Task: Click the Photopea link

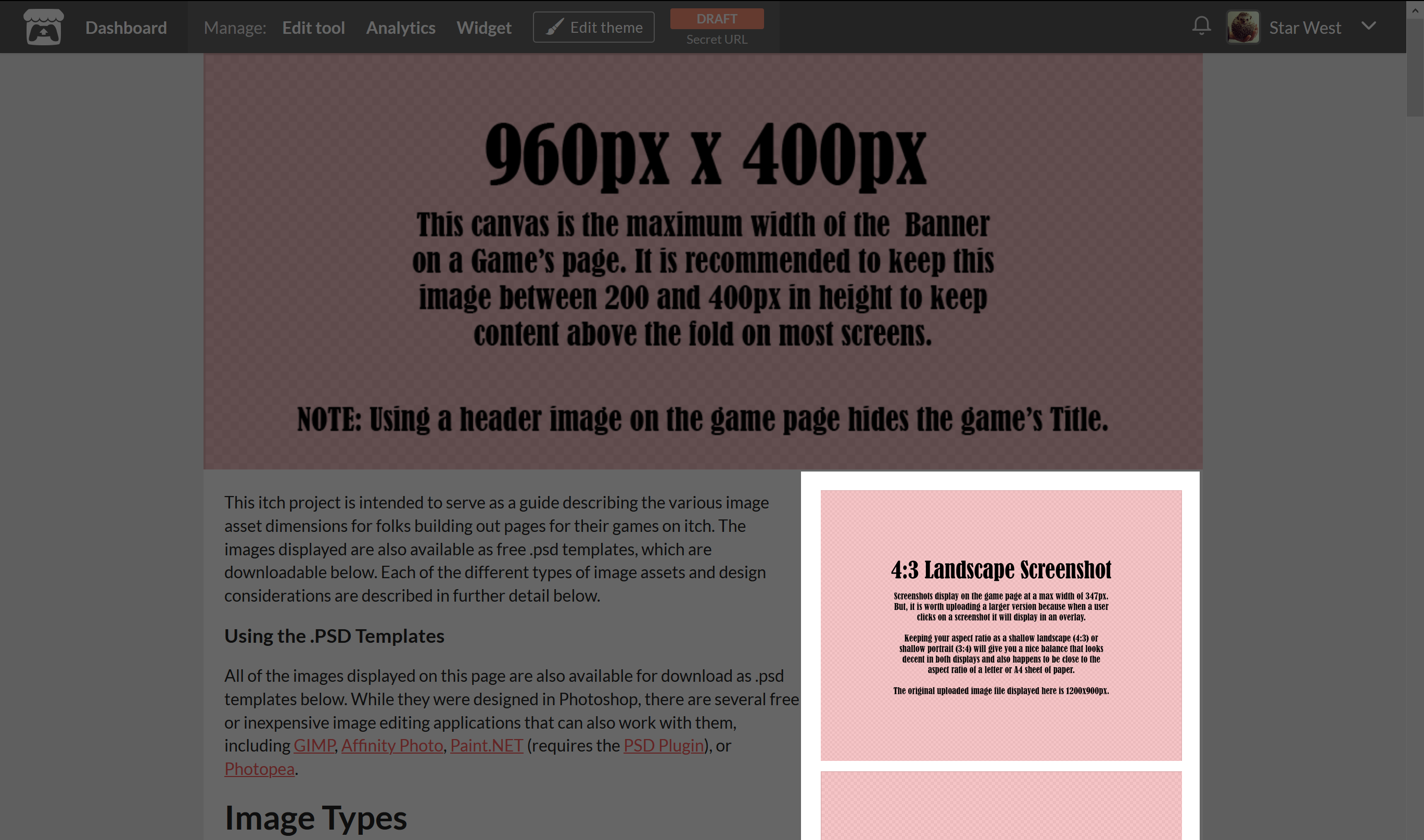Action: [259, 768]
